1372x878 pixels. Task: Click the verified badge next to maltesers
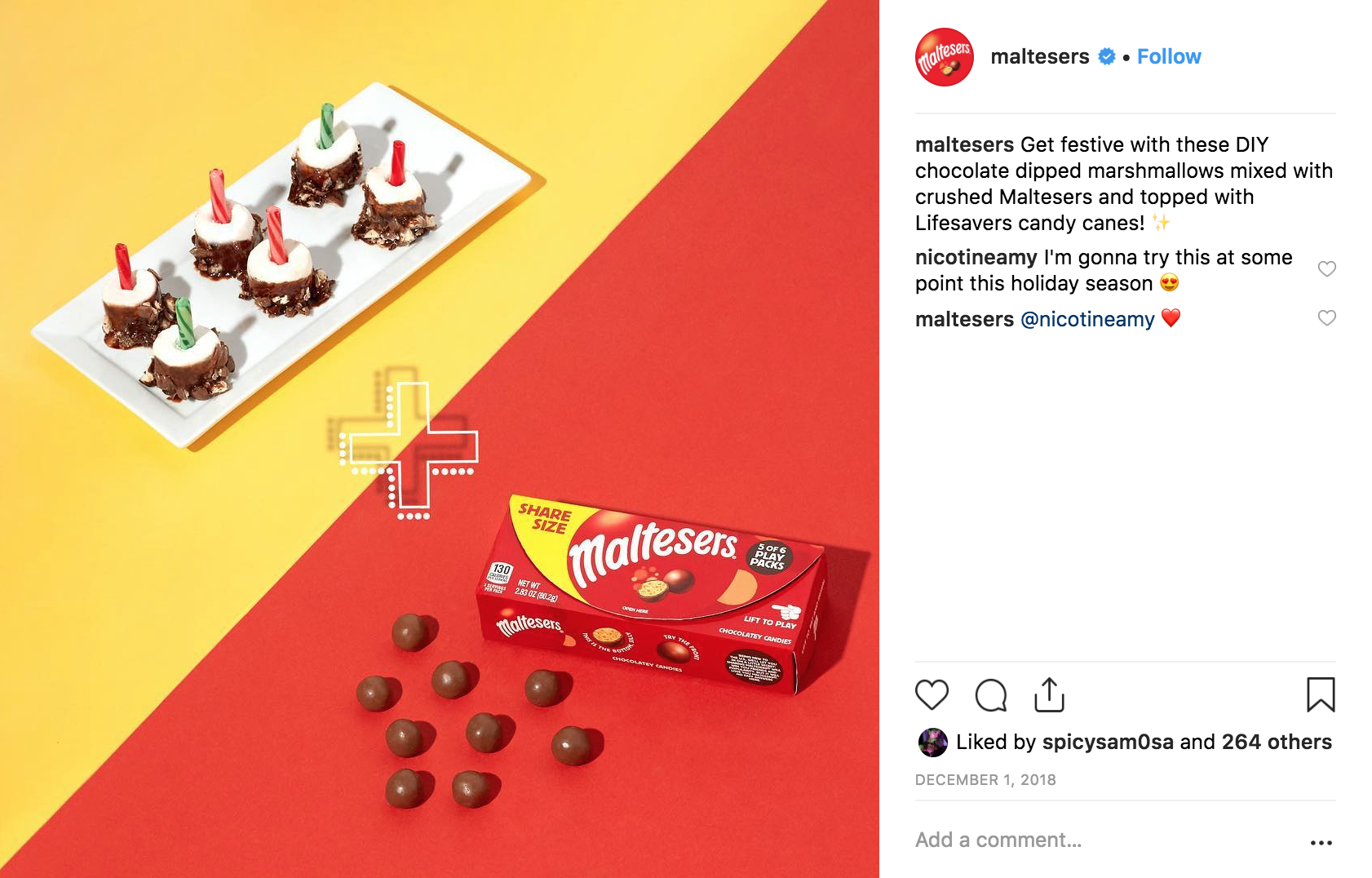pos(1107,56)
